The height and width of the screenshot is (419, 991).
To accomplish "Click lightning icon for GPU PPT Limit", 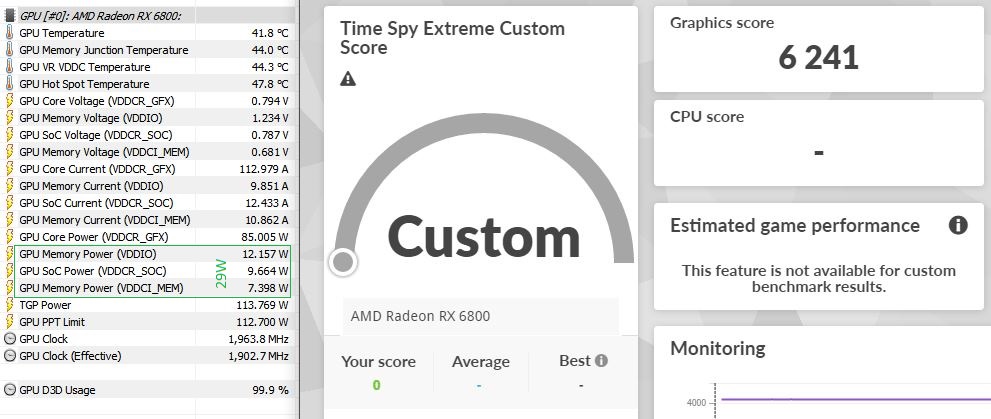I will coord(9,322).
